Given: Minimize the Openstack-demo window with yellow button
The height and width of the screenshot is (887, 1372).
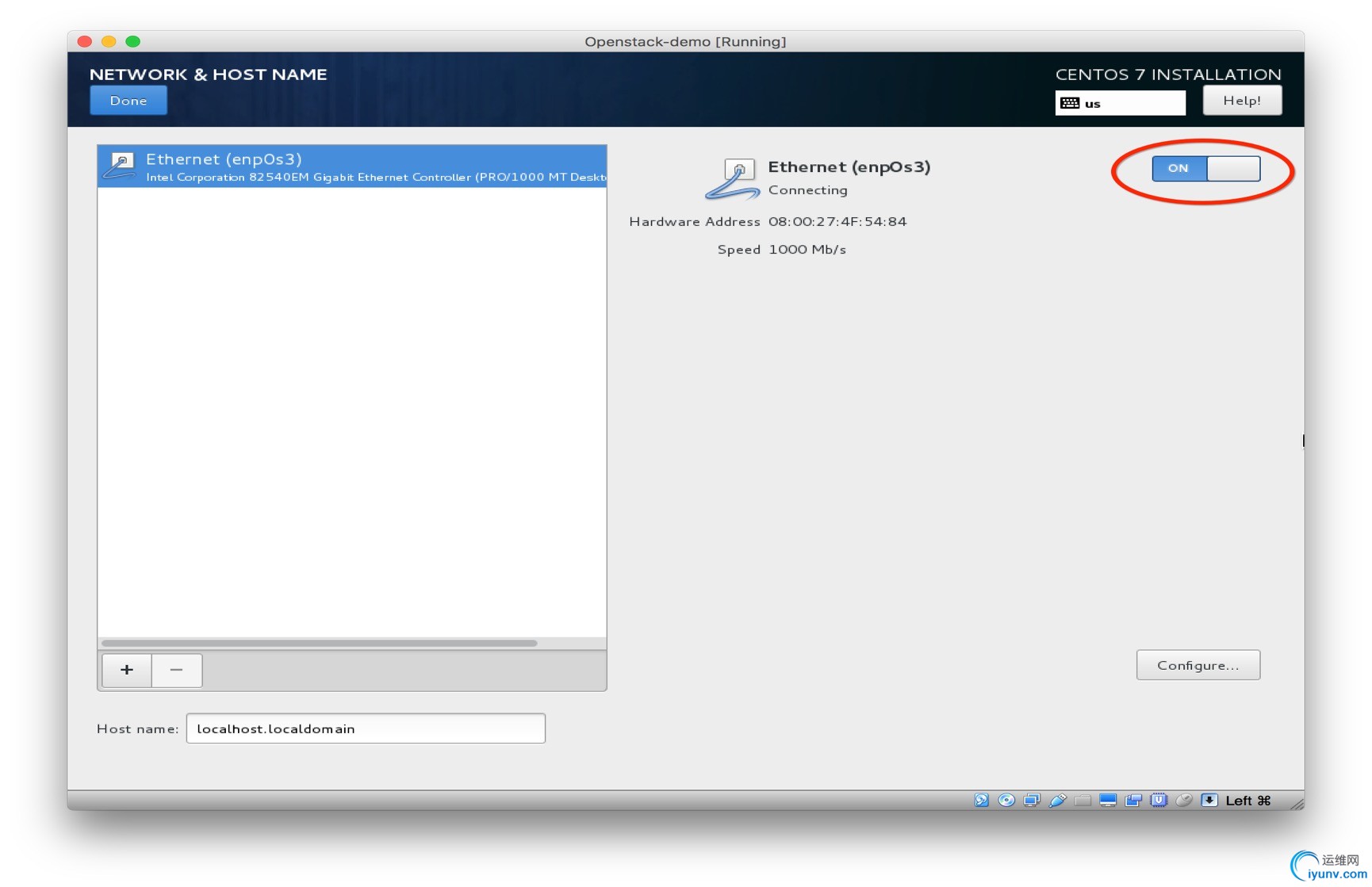Looking at the screenshot, I should click(x=109, y=41).
